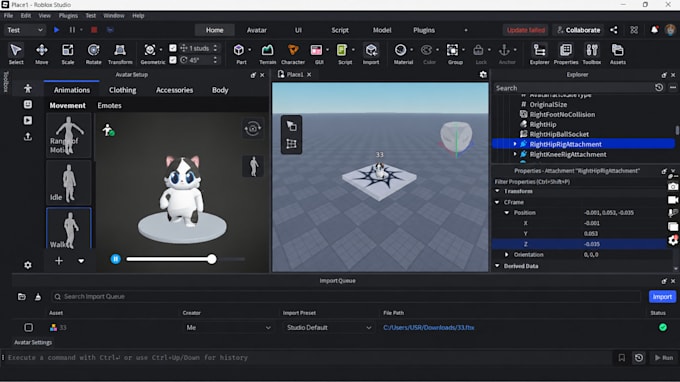Check the asset 33 row checkbox
The height and width of the screenshot is (382, 680).
(28, 327)
